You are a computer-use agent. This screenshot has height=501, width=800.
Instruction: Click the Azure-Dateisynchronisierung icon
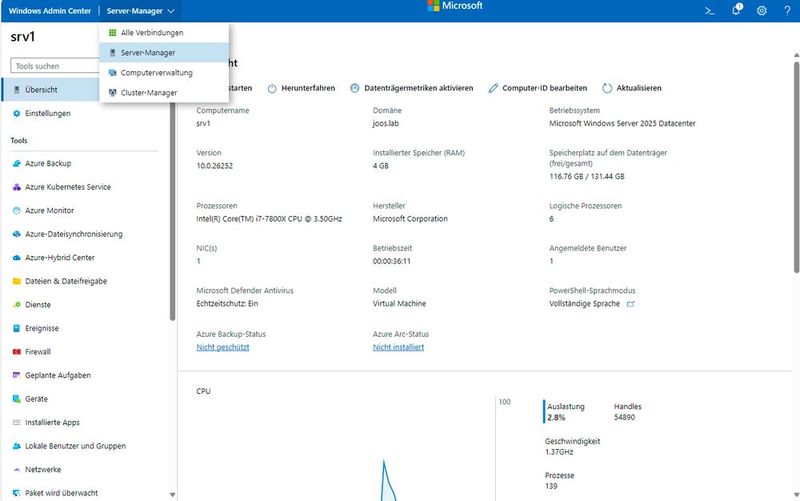click(x=16, y=234)
